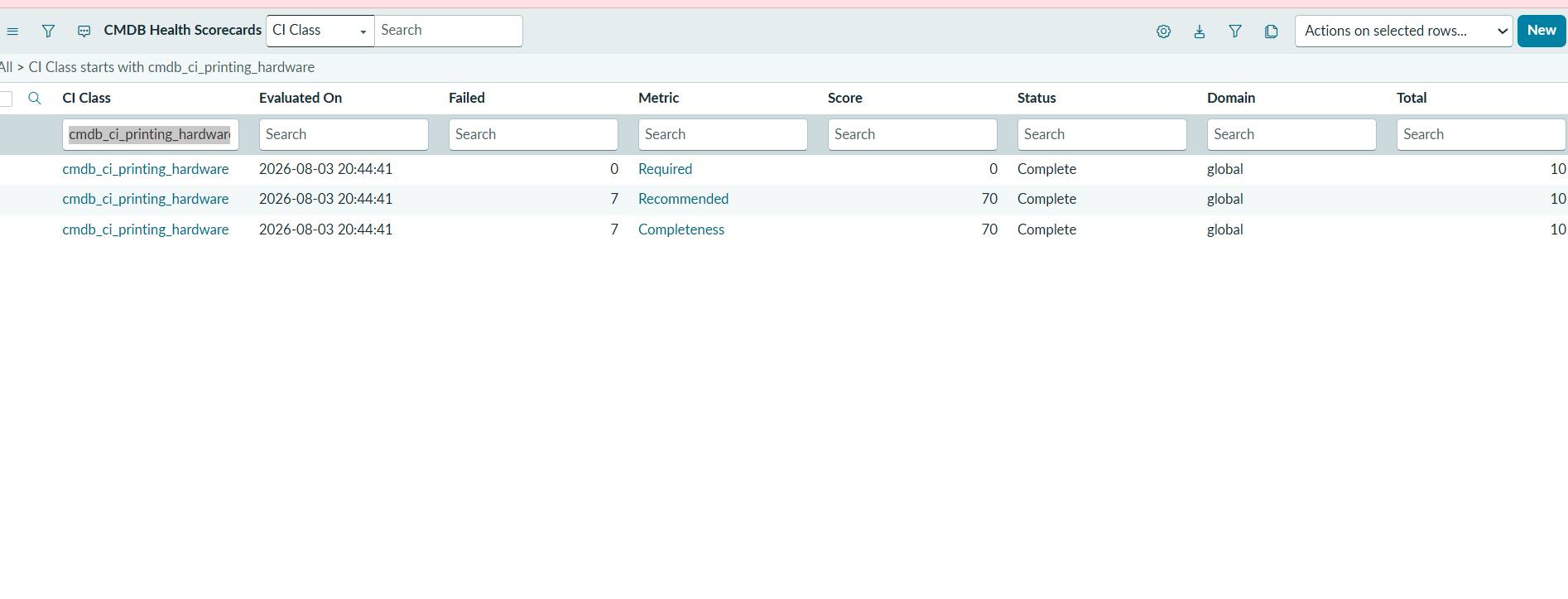1568x599 pixels.
Task: Expand Actions on selected rows dropdown
Action: [1404, 31]
